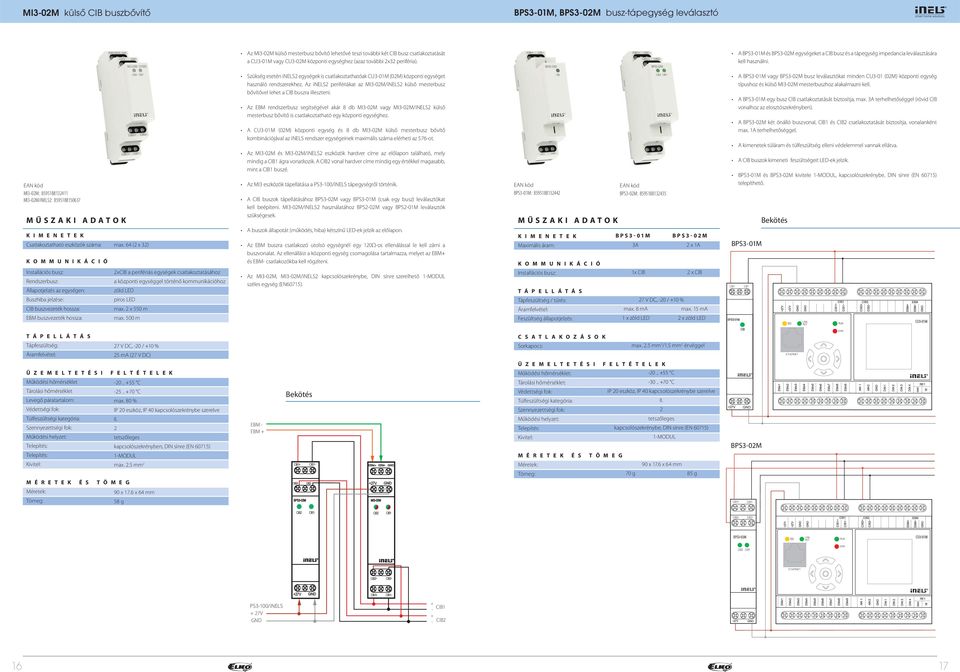
Task: Click the iNELS logo in the header
Action: (x=930, y=11)
